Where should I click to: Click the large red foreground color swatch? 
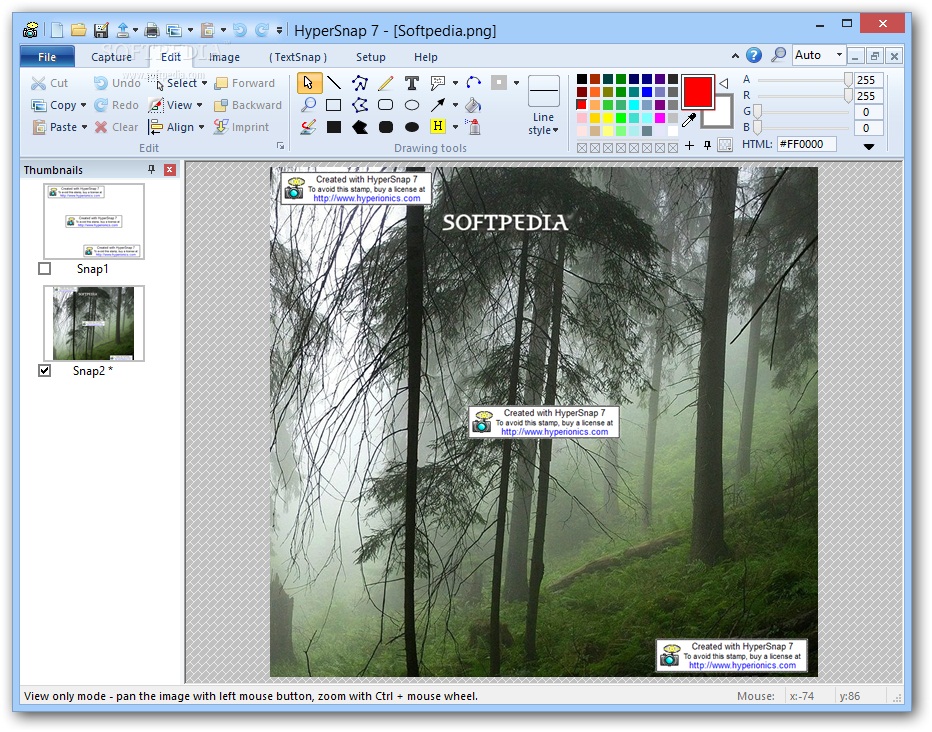(x=697, y=92)
